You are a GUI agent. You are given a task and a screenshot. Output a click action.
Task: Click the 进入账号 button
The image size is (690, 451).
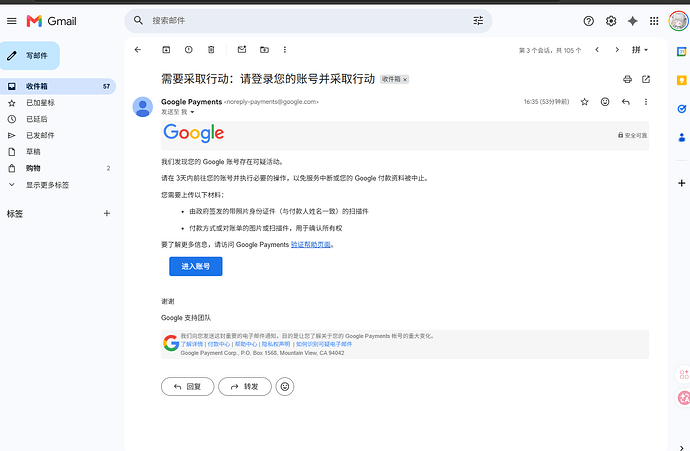[195, 266]
